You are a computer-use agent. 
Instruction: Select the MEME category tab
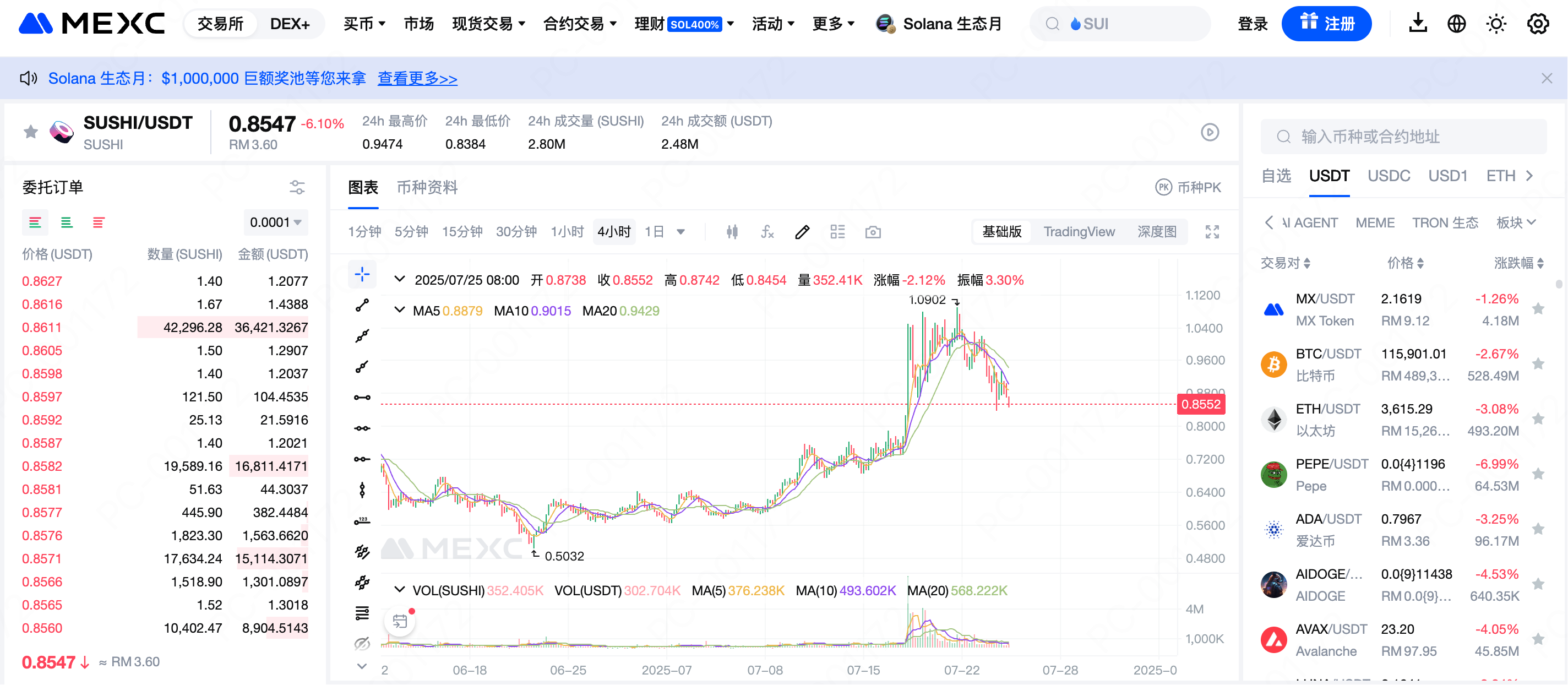pyautogui.click(x=1375, y=223)
